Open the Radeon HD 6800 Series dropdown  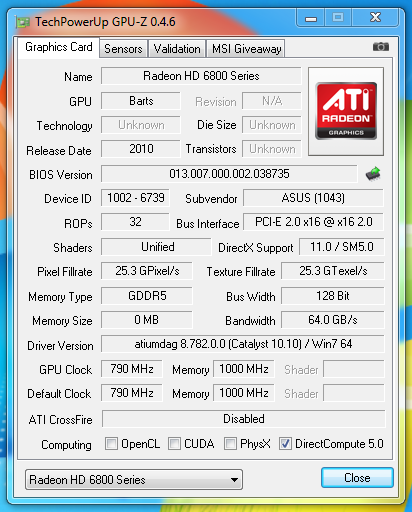point(134,480)
